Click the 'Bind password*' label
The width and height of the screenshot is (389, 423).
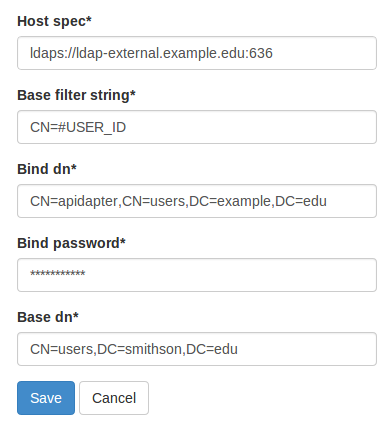click(x=71, y=243)
